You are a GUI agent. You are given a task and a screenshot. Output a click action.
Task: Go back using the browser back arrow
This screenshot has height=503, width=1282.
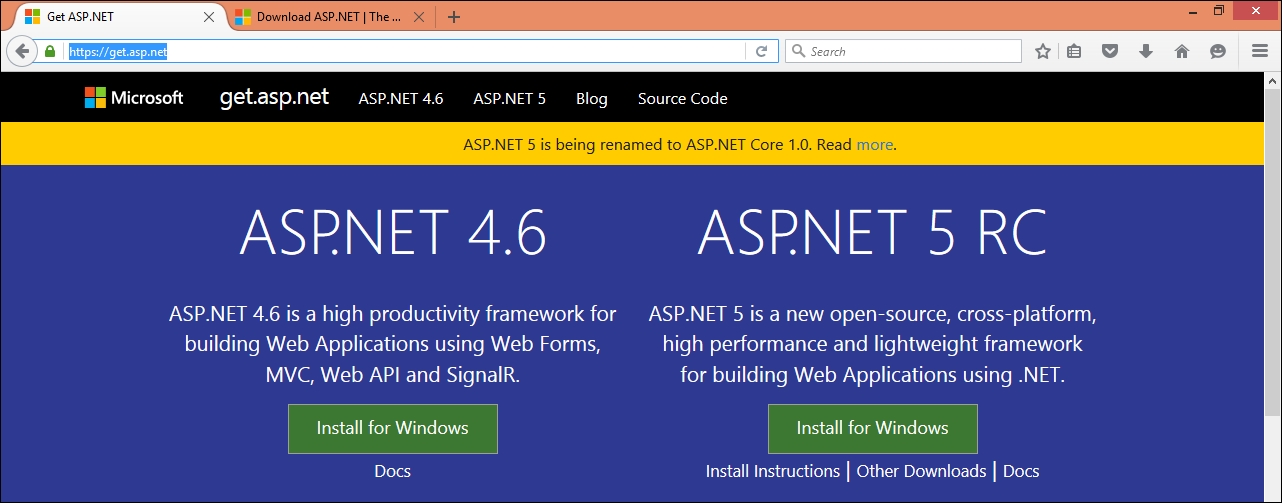click(21, 51)
